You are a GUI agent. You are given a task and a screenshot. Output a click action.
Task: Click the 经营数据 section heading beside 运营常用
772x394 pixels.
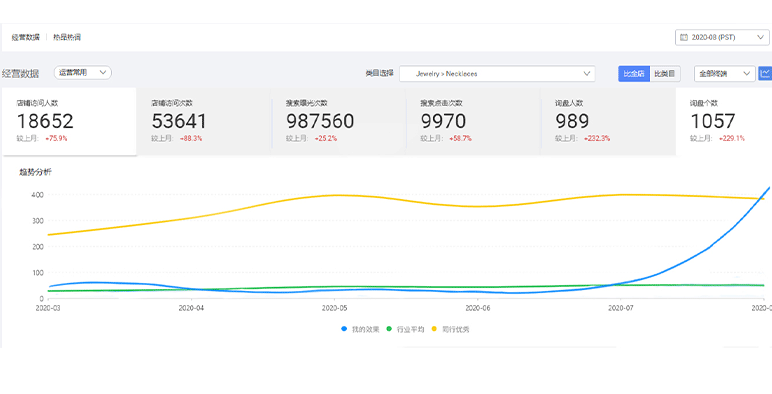20,73
